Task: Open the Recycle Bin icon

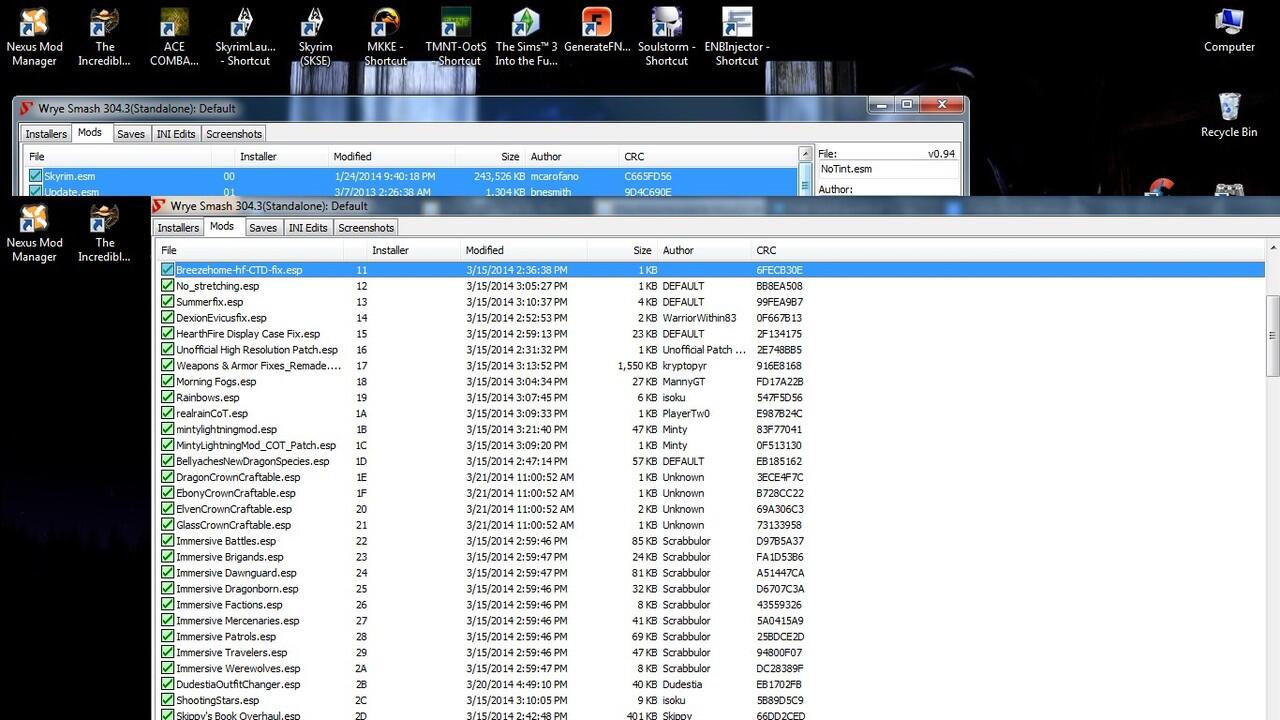Action: tap(1229, 115)
